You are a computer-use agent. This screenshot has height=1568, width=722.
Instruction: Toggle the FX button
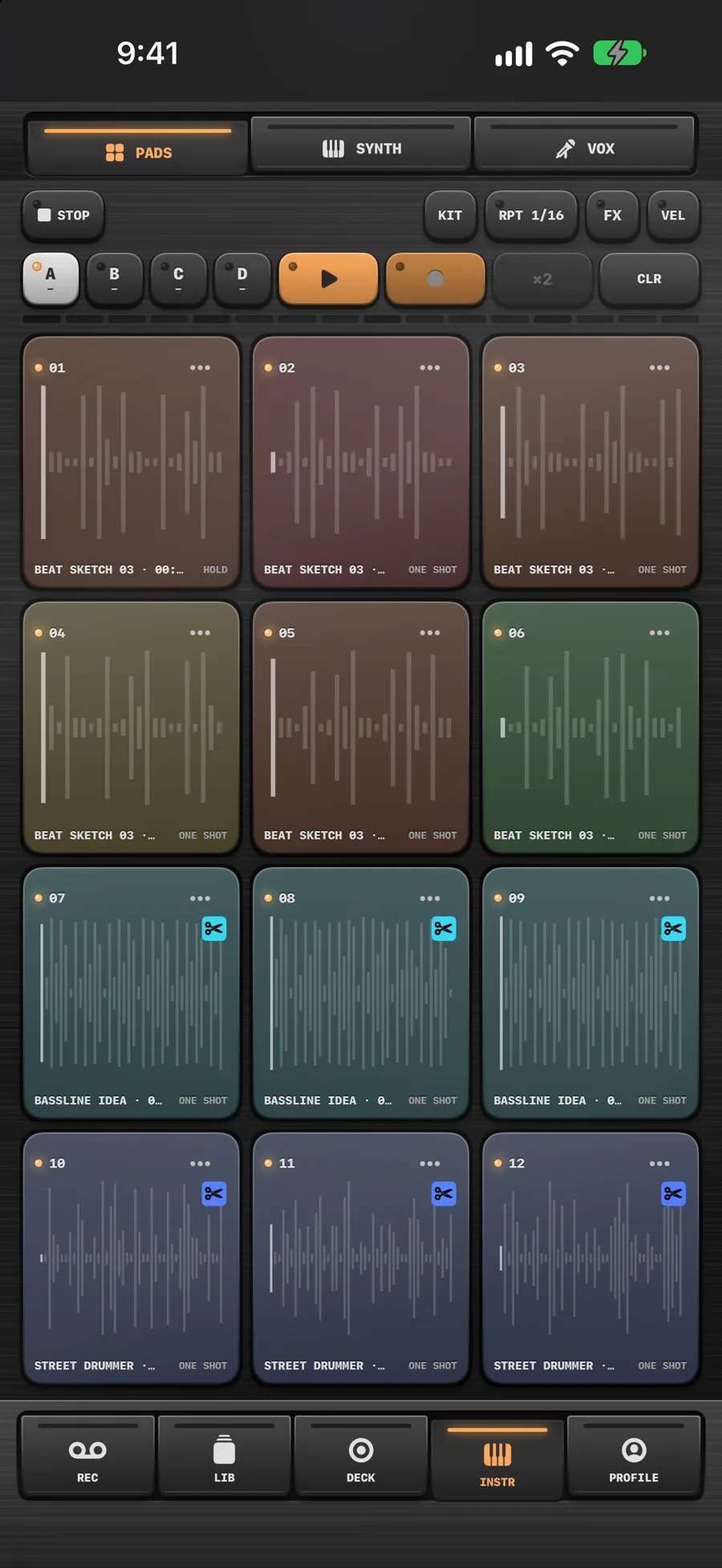tap(612, 215)
